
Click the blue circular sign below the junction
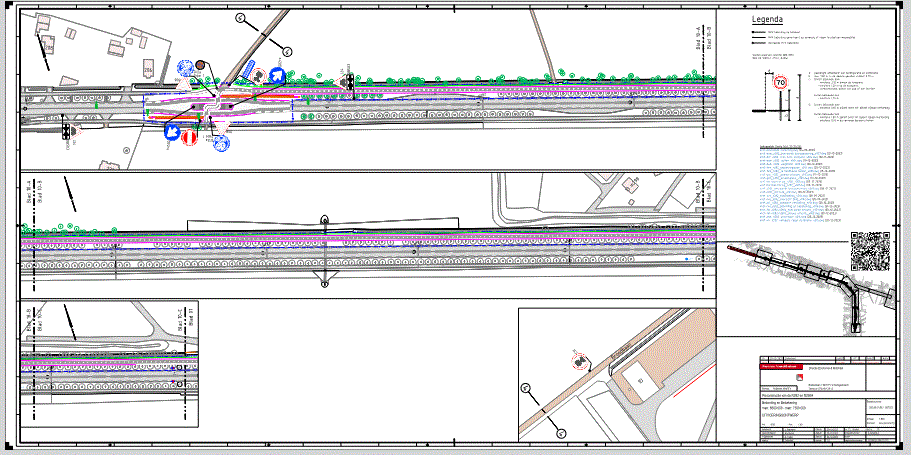[x=222, y=144]
